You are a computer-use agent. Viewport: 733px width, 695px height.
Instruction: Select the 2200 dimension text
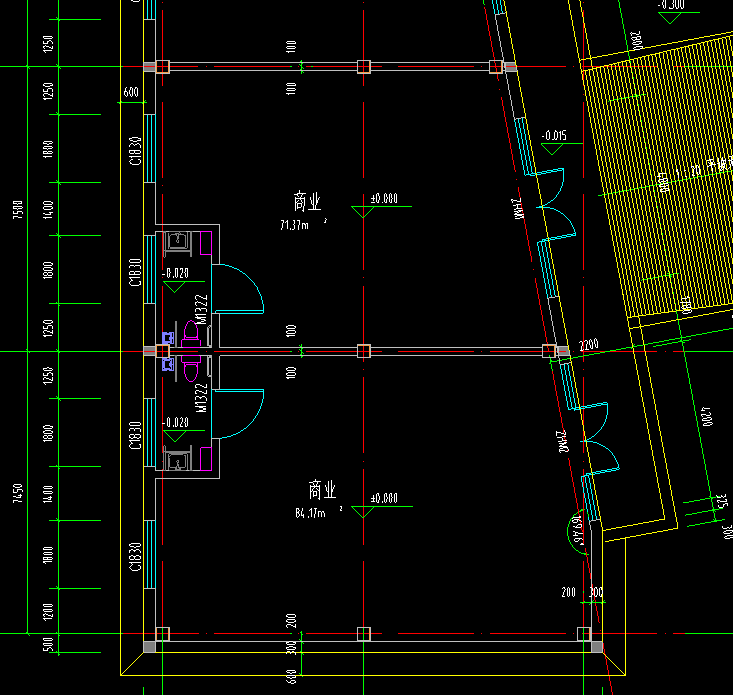coord(589,345)
